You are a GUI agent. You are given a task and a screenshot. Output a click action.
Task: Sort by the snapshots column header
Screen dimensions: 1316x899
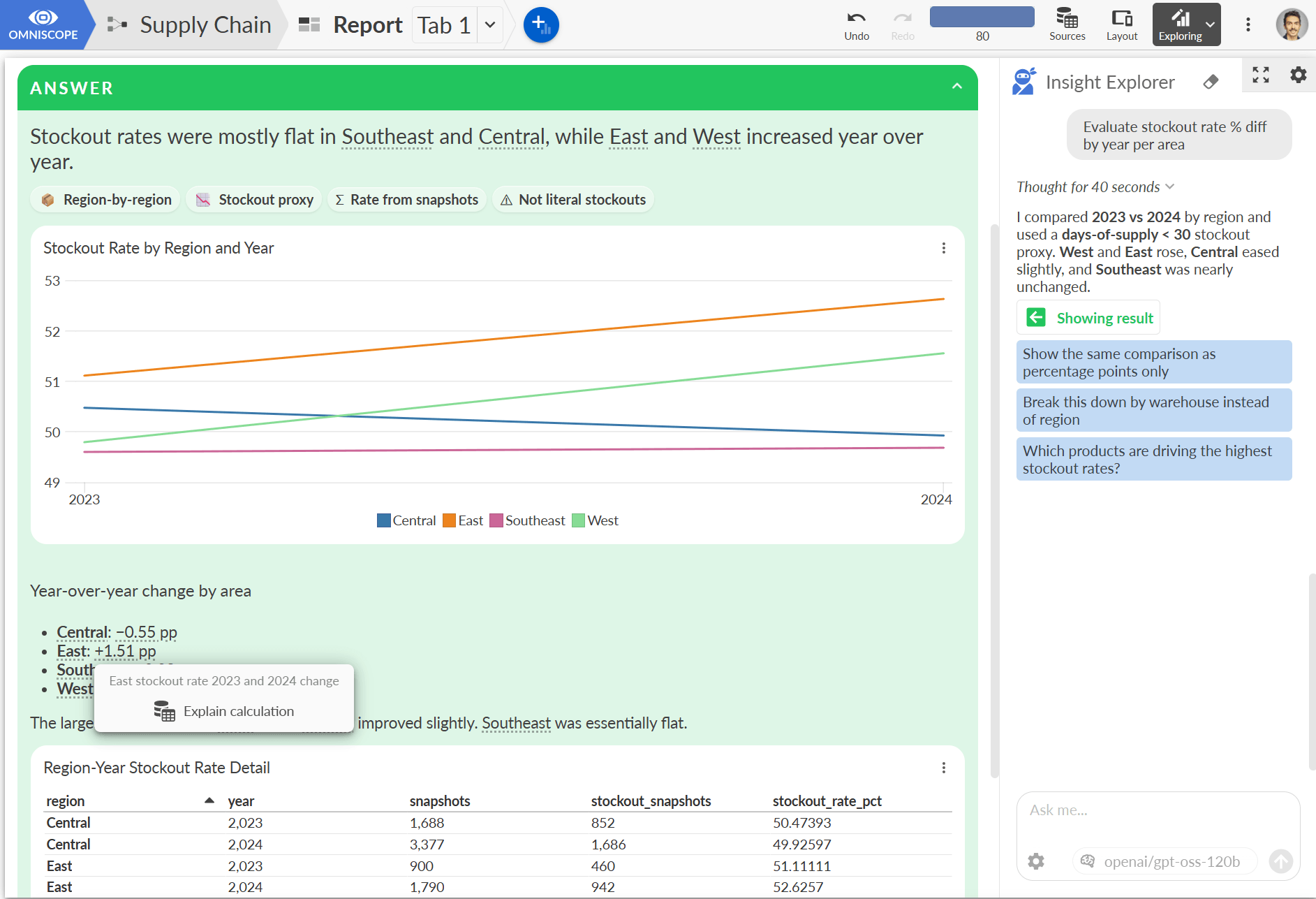[x=440, y=801]
